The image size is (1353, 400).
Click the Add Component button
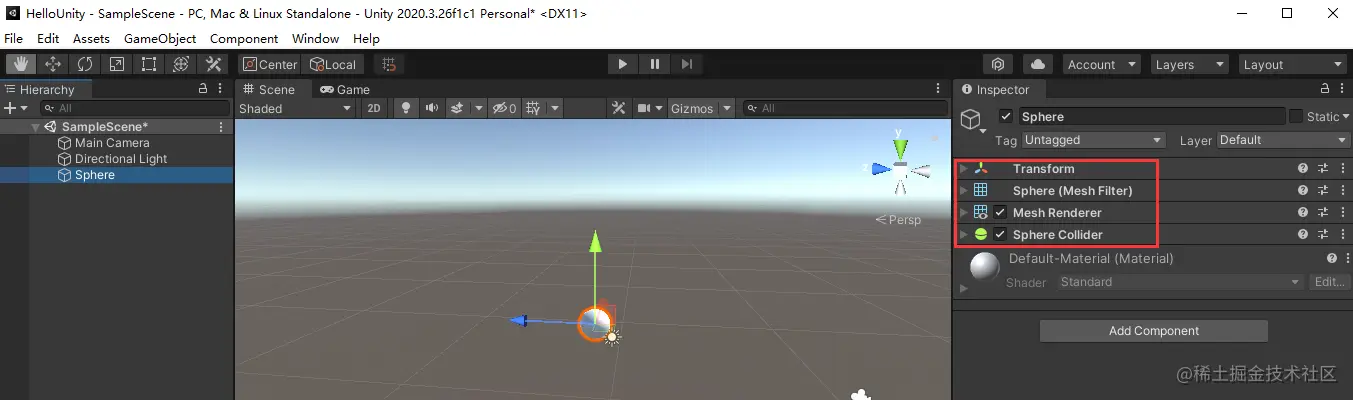tap(1154, 331)
